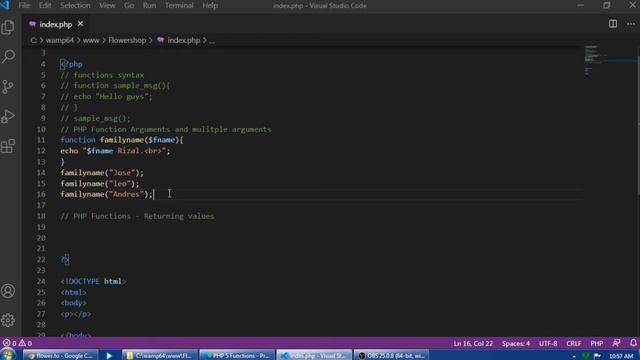Open the Run and Debug view
640x360 pixels.
[x=8, y=116]
